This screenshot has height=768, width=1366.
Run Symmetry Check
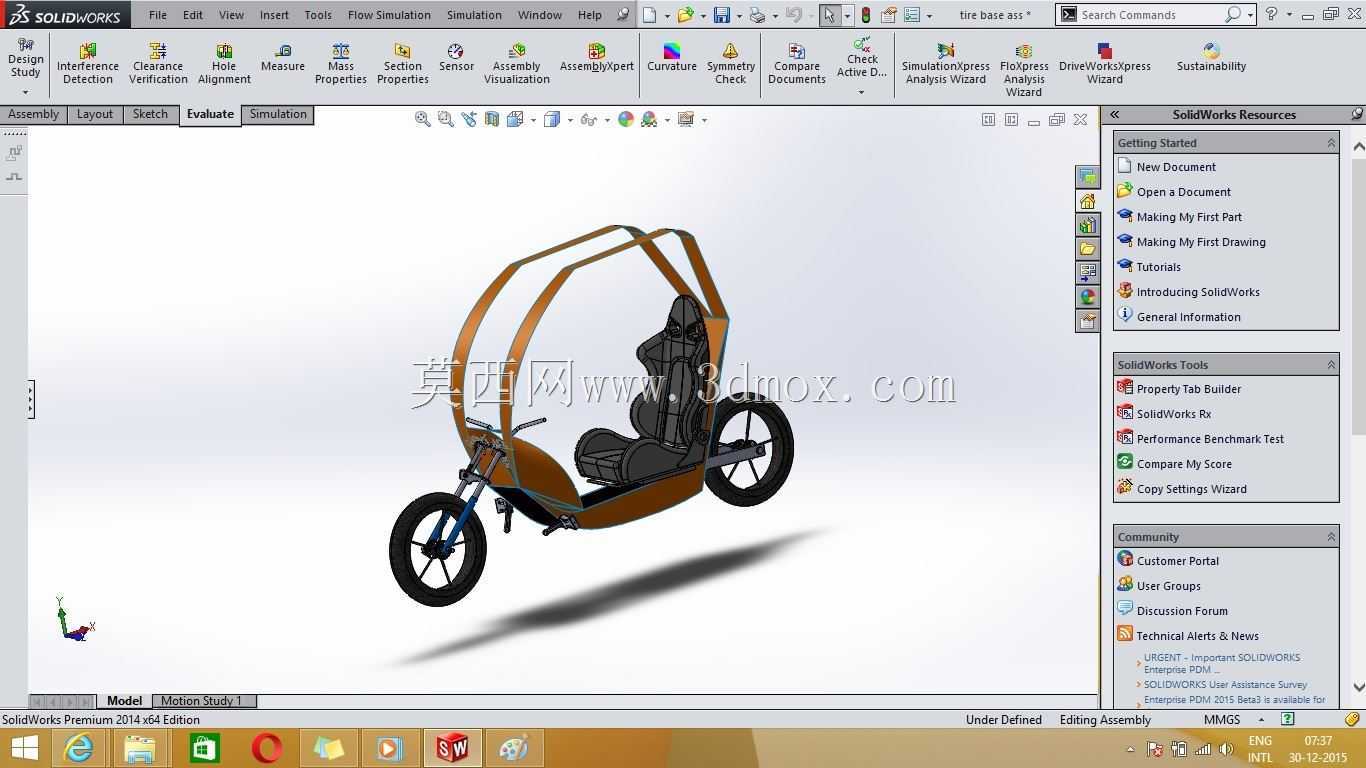point(731,64)
